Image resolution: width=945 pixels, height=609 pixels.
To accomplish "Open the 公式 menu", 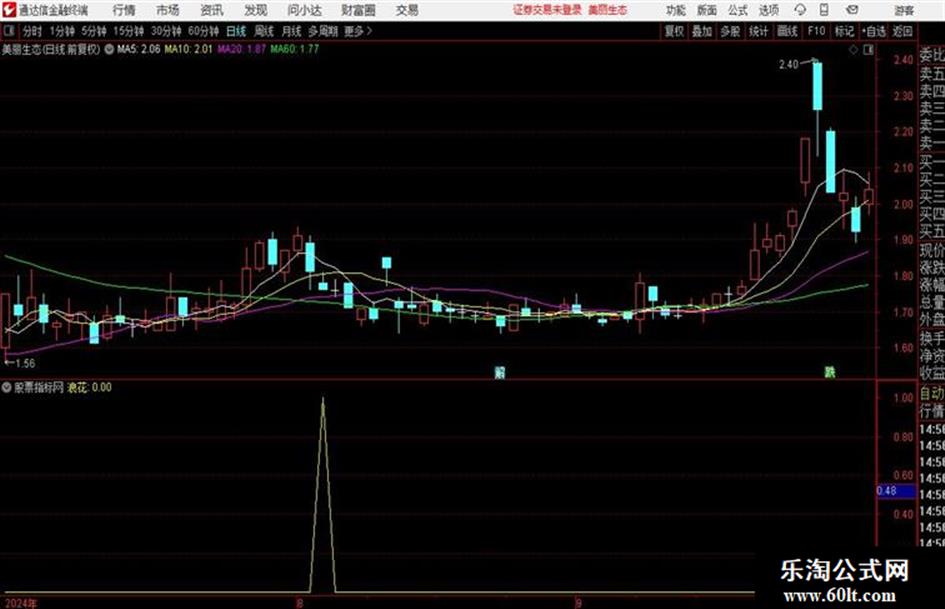I will point(738,10).
